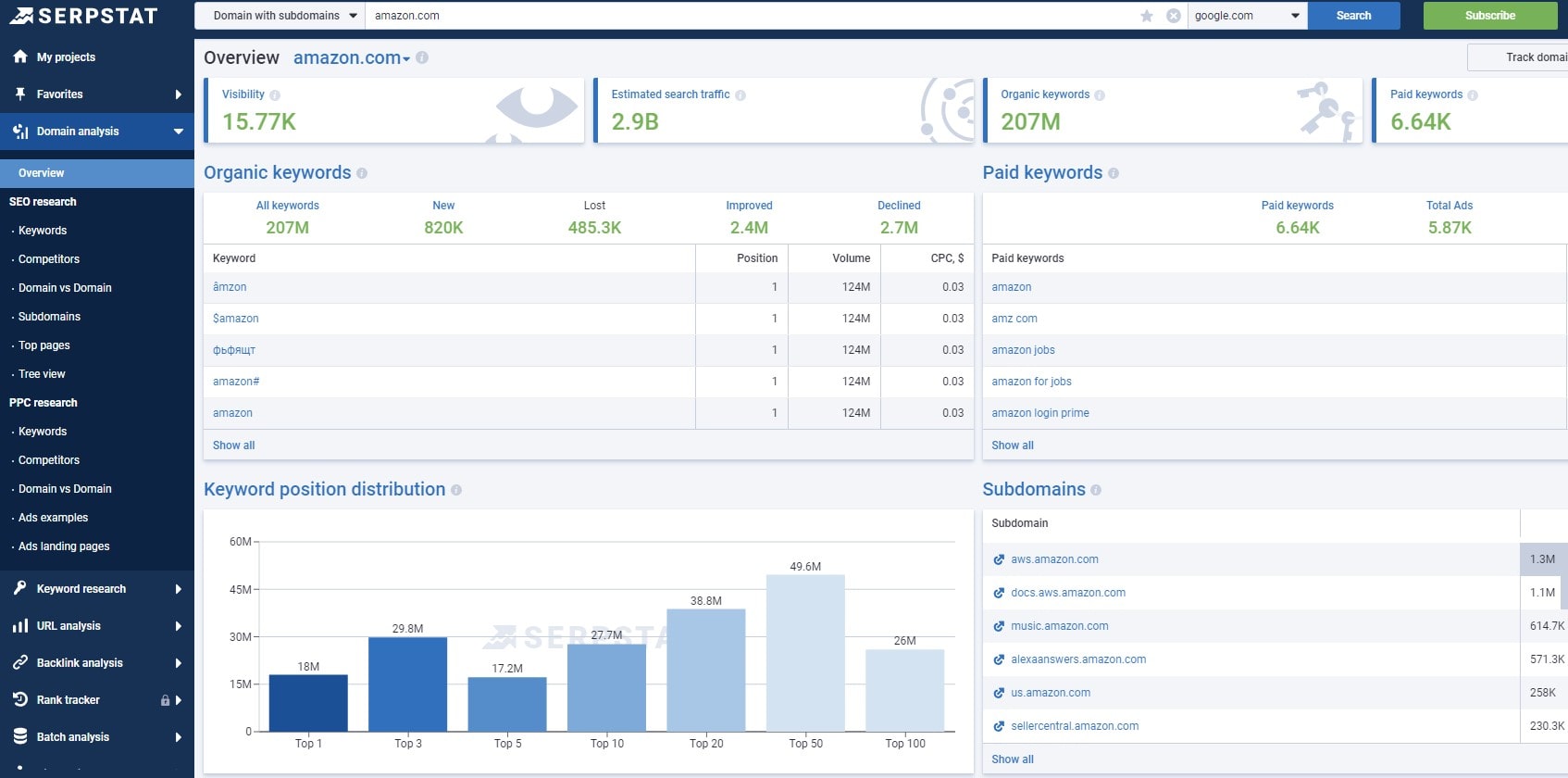Open sellercentral.amazon.com external link icon
1568x778 pixels.
coord(999,726)
